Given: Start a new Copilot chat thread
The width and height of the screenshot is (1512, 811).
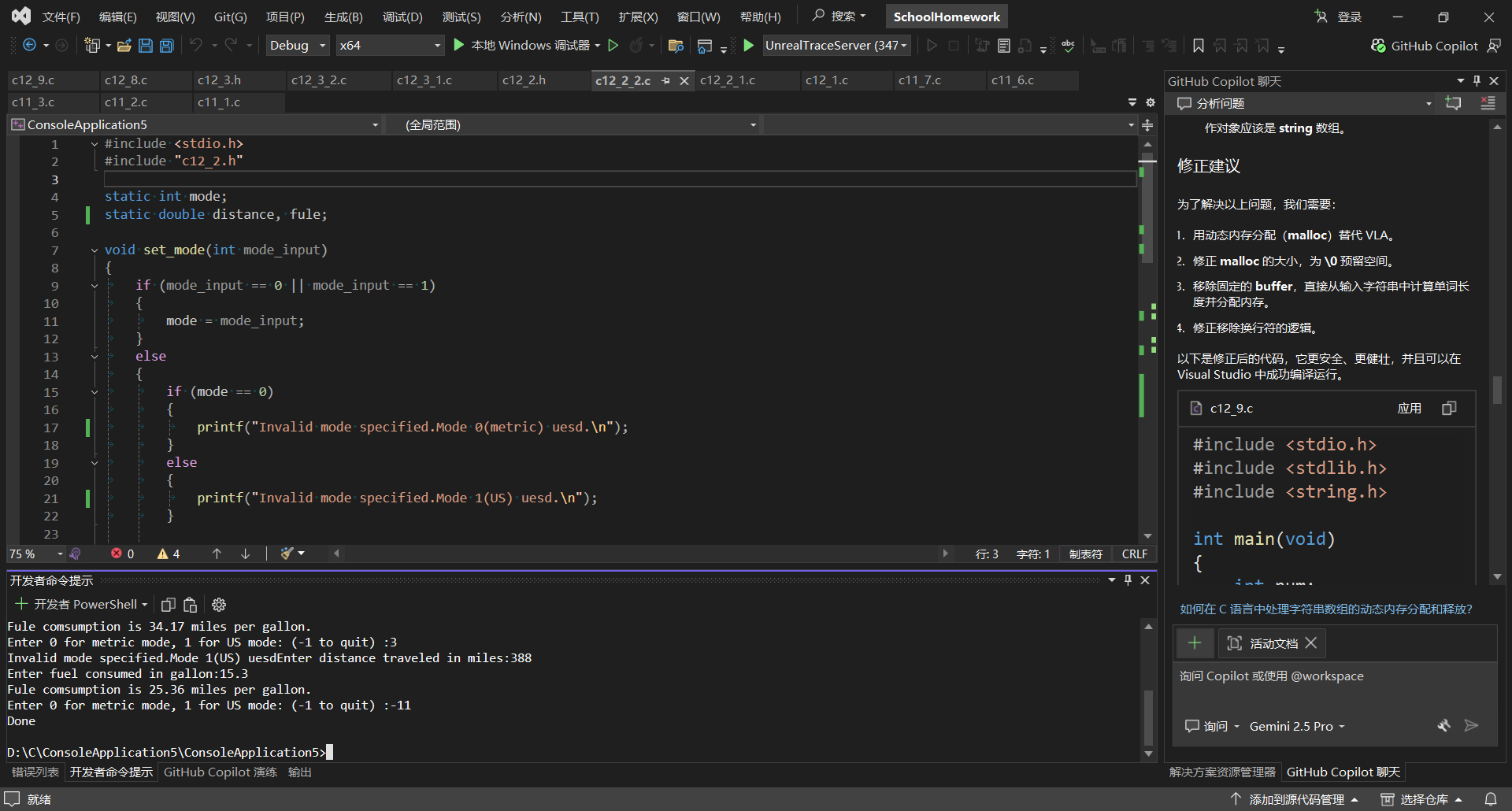Looking at the screenshot, I should (1453, 103).
